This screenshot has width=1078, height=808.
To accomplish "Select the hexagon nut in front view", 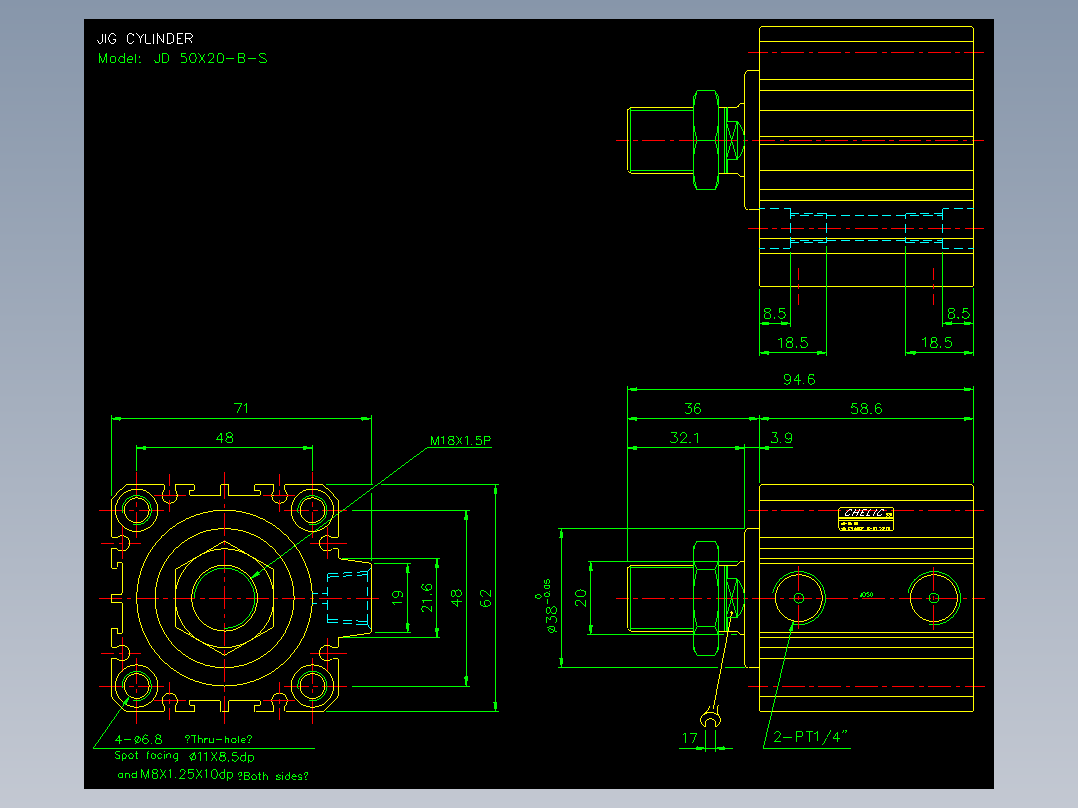I will tap(225, 598).
